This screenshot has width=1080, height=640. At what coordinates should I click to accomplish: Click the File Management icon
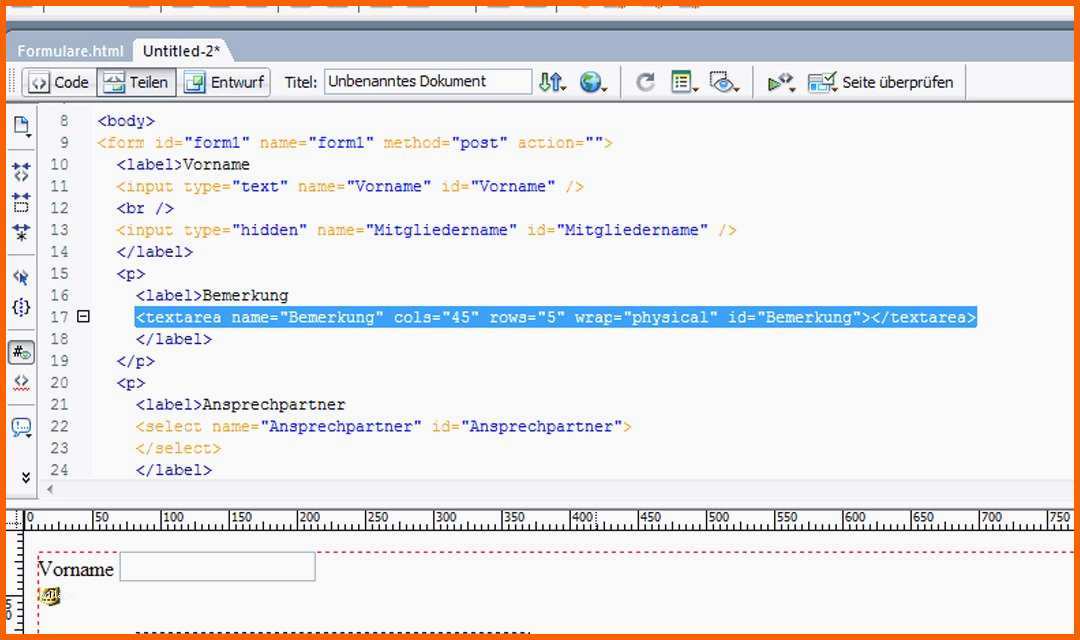click(551, 83)
